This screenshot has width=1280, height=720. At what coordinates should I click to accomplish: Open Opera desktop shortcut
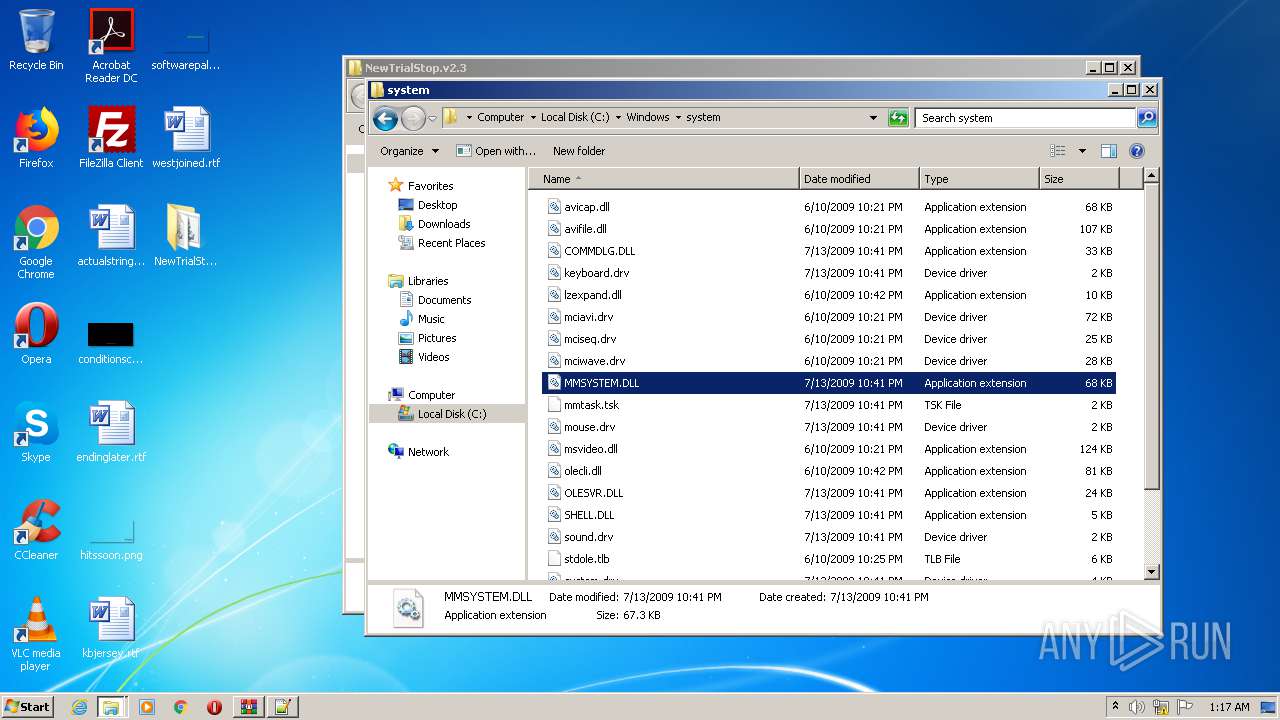click(36, 334)
